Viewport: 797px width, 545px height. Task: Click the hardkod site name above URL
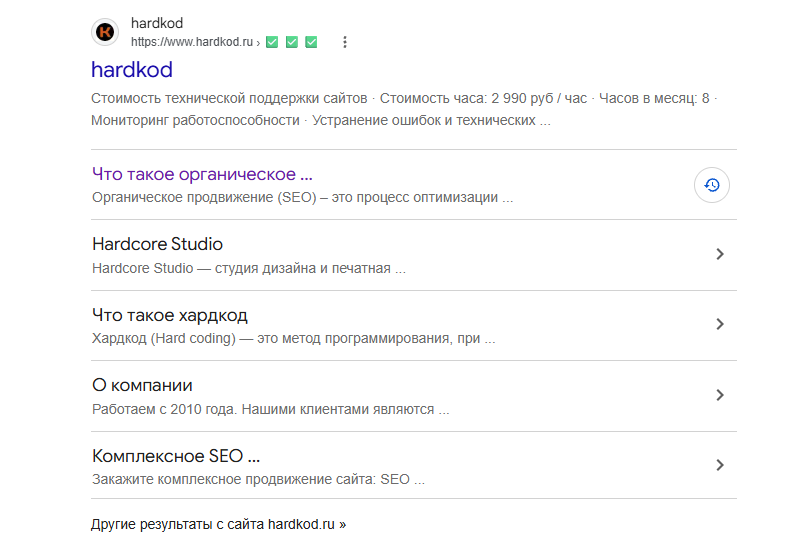click(157, 23)
